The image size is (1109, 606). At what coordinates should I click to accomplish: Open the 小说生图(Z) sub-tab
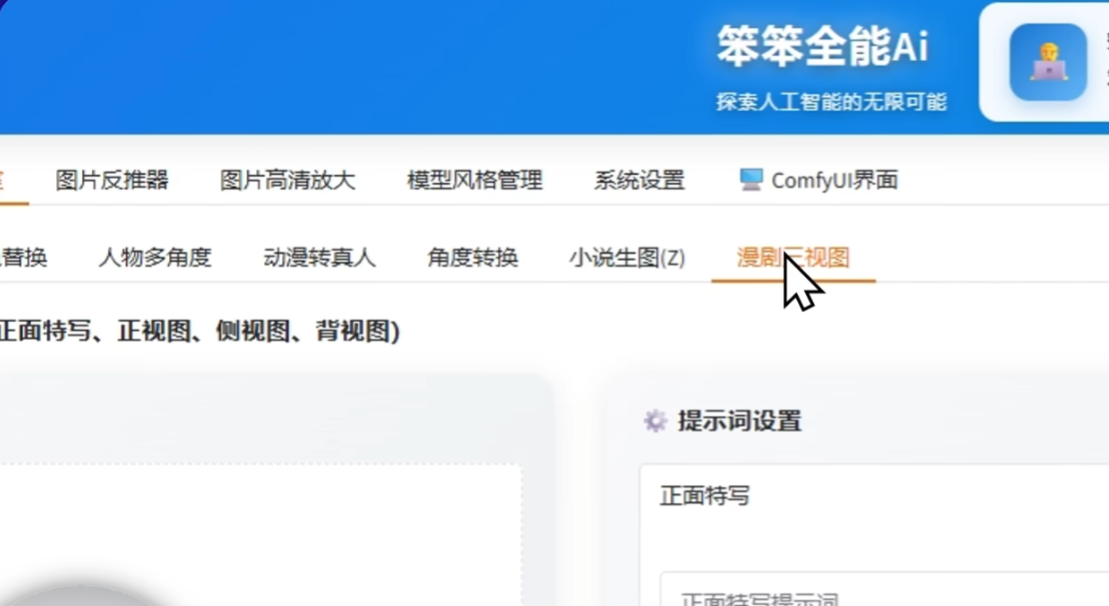(626, 257)
